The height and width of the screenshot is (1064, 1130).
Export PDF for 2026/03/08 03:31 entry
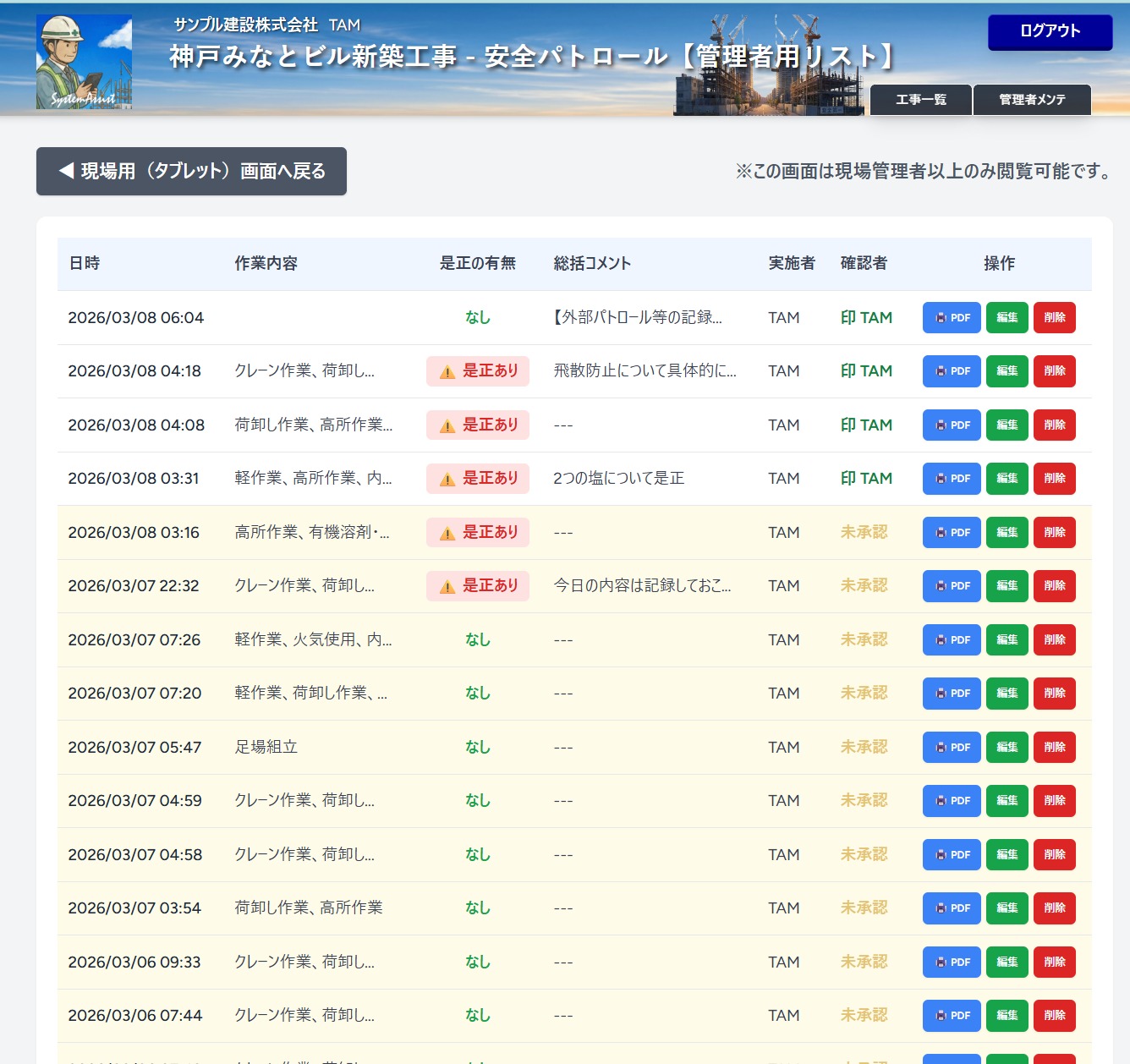tap(952, 479)
